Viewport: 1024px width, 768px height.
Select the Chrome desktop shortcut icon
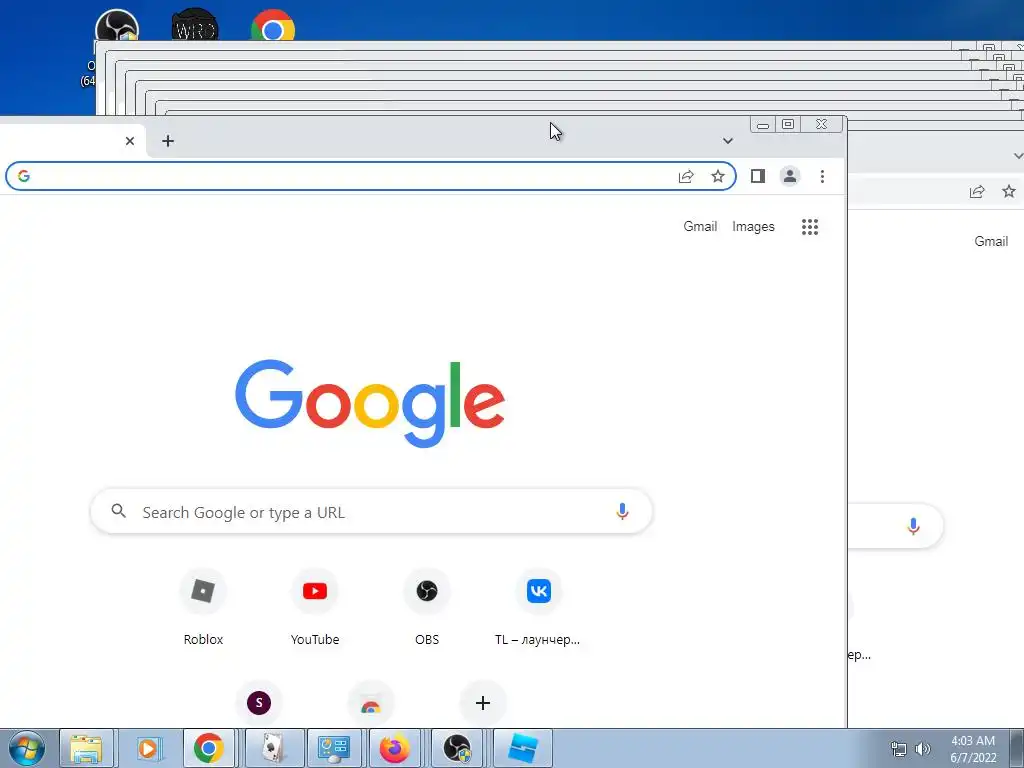click(273, 25)
